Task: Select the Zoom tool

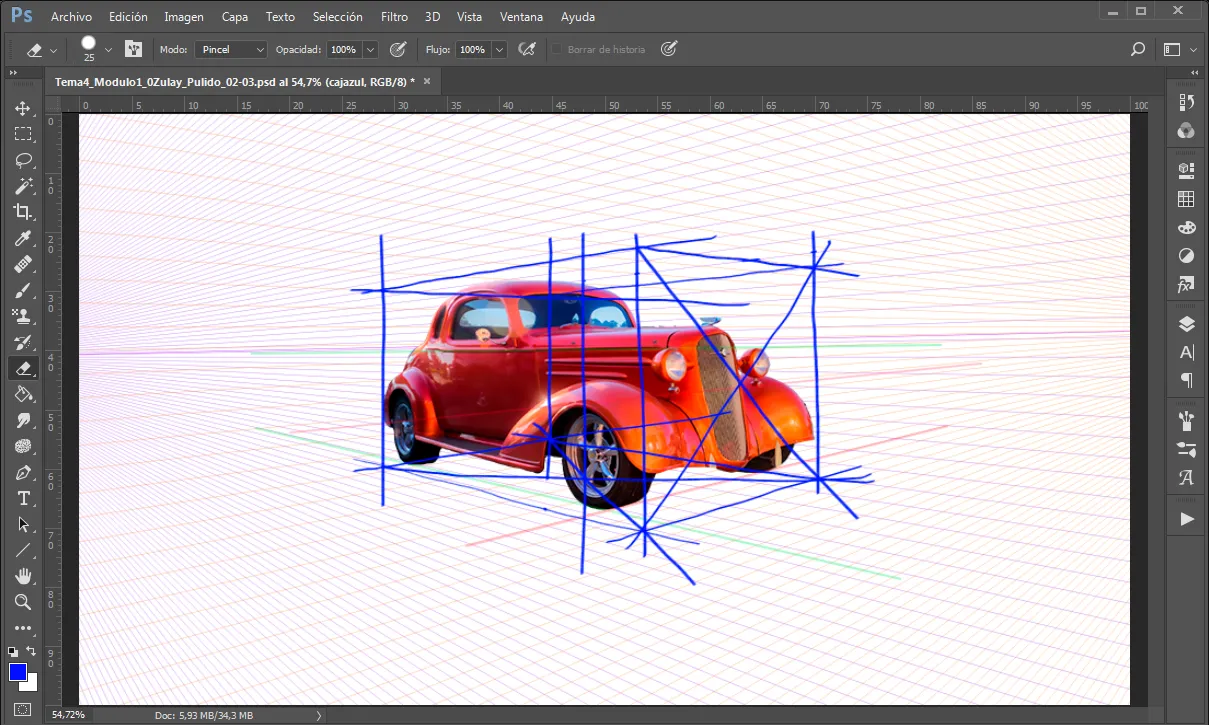Action: click(x=23, y=602)
